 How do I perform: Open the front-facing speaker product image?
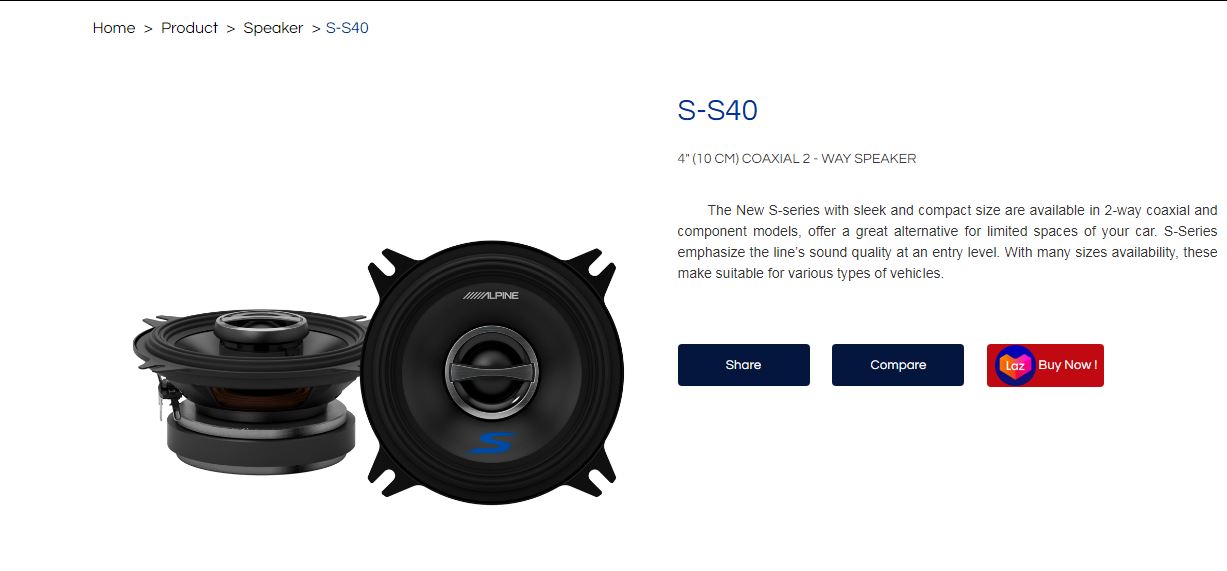[x=491, y=370]
